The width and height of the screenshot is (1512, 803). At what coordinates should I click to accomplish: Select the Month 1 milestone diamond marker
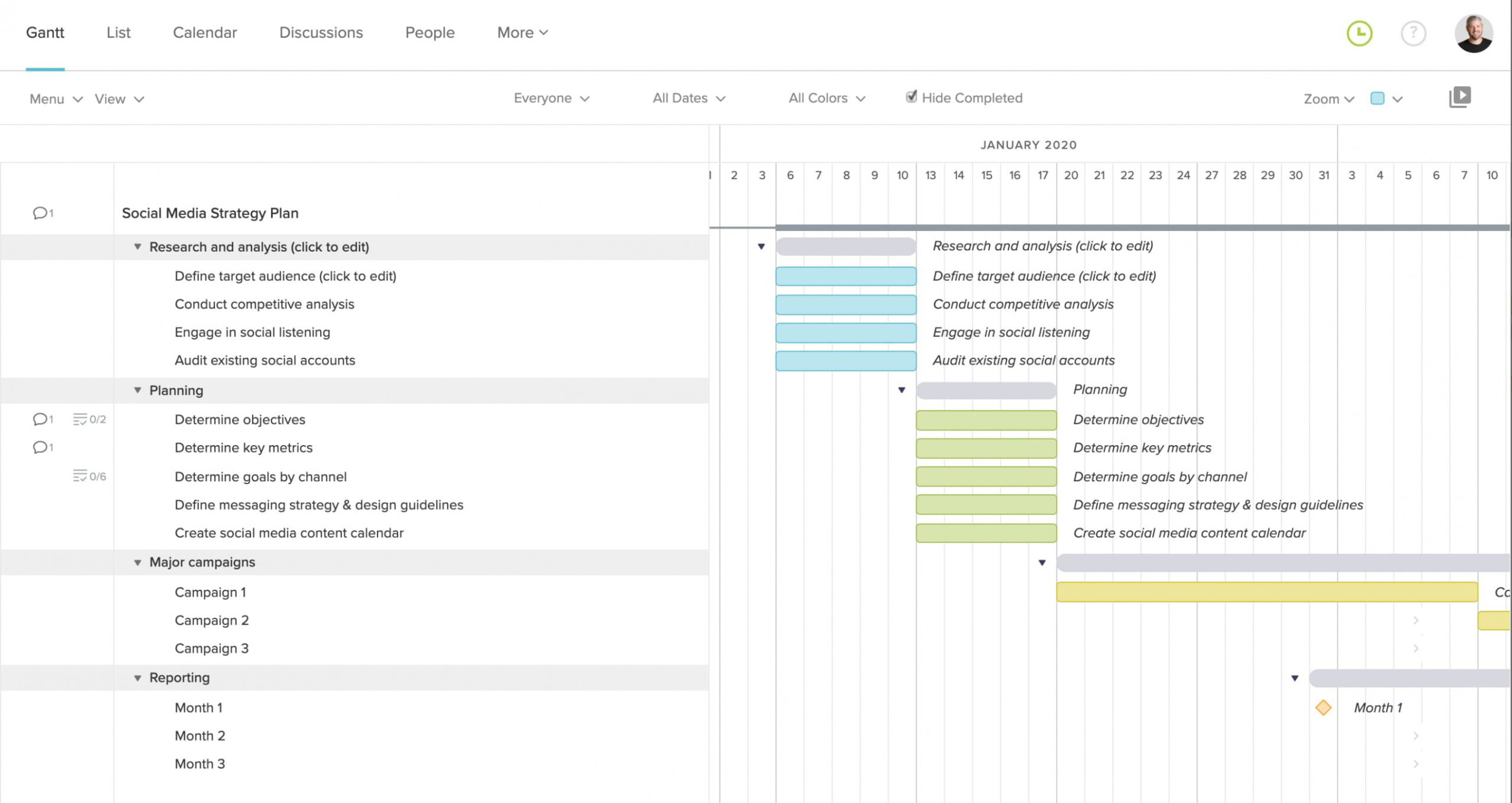coord(1323,707)
